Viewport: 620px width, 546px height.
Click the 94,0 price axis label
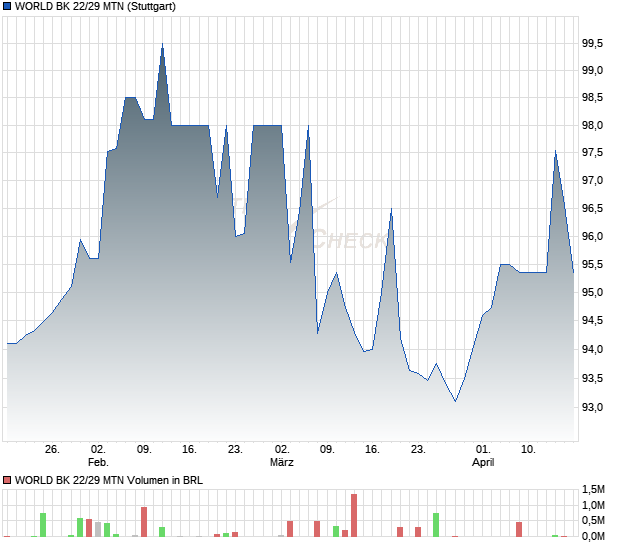tap(592, 349)
